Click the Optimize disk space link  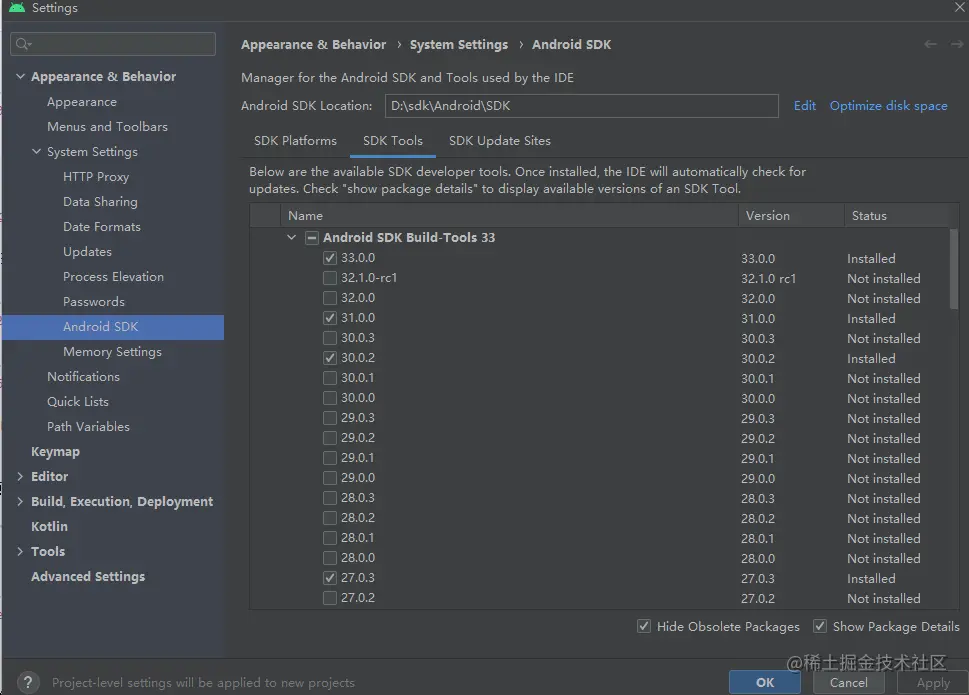888,106
